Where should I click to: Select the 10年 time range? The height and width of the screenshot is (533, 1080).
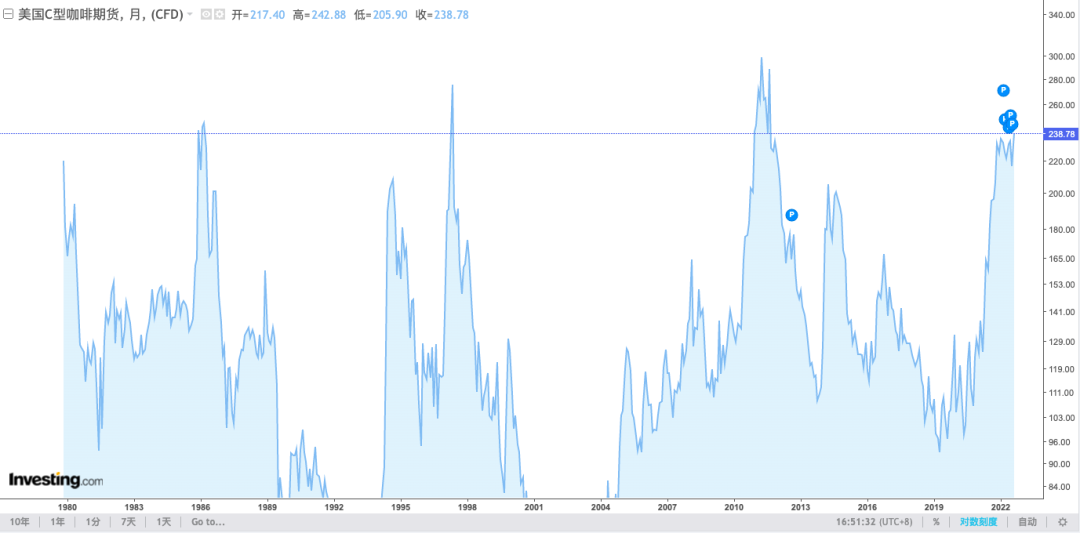[19, 521]
